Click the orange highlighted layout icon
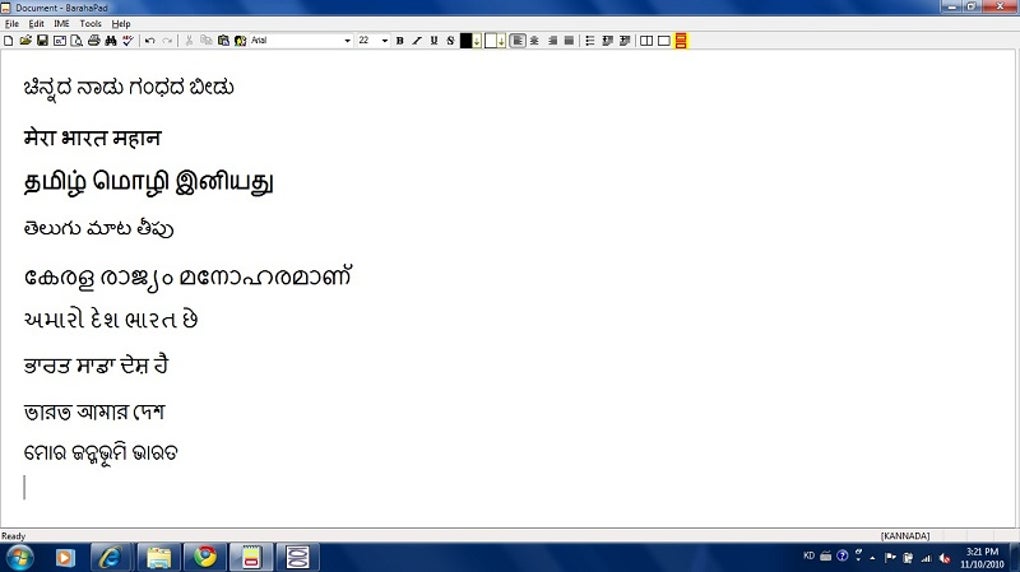 click(680, 40)
